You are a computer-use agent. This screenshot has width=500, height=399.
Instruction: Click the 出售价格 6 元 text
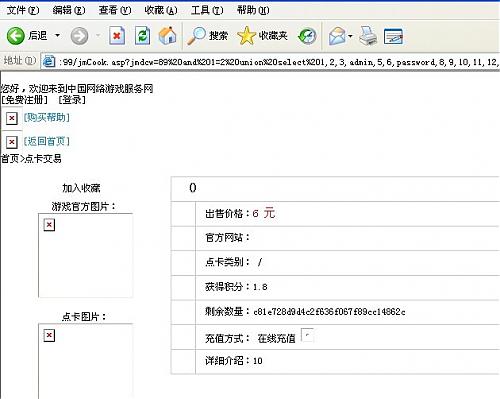coord(240,213)
